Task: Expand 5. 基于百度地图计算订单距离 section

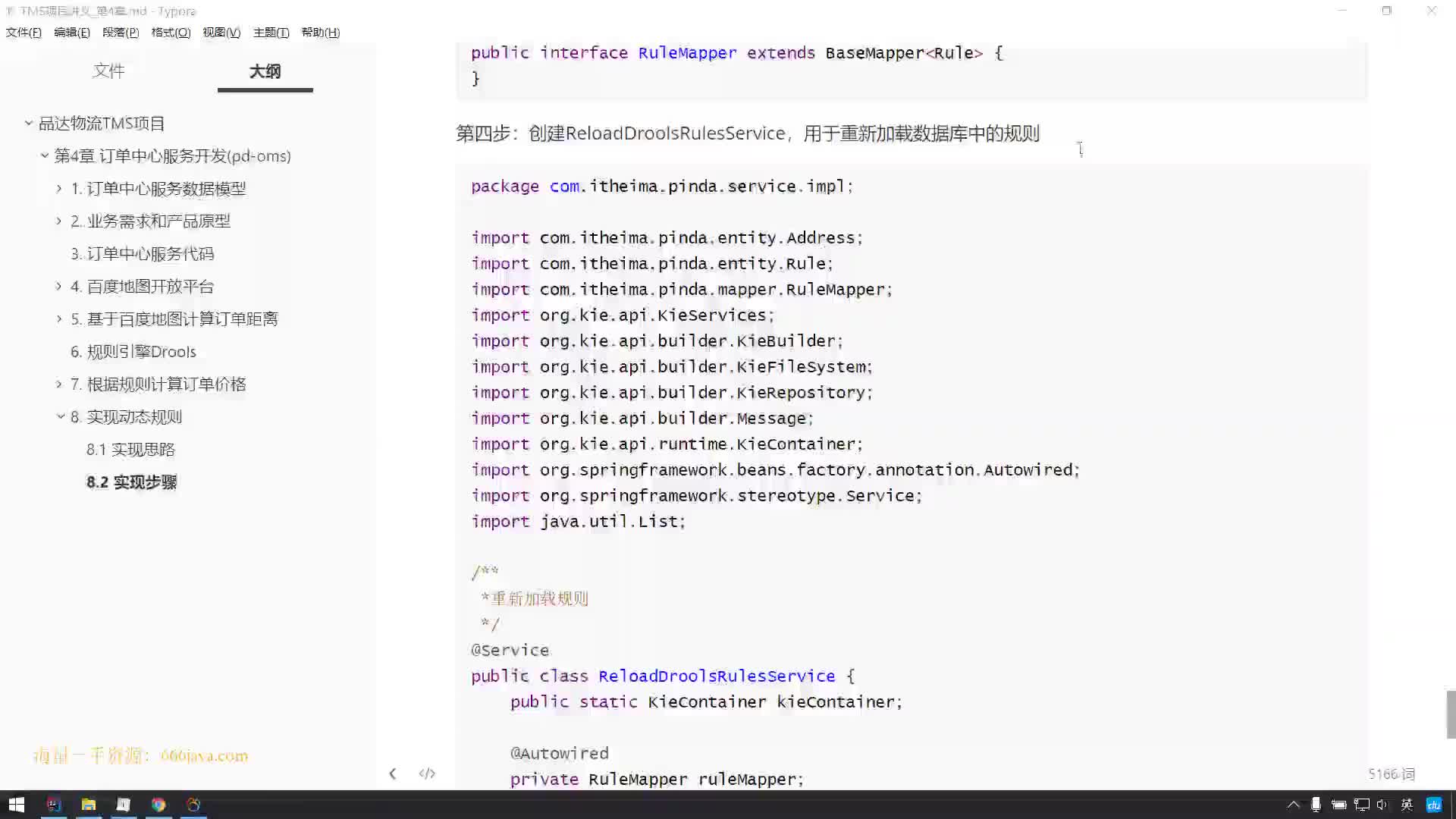Action: (59, 318)
